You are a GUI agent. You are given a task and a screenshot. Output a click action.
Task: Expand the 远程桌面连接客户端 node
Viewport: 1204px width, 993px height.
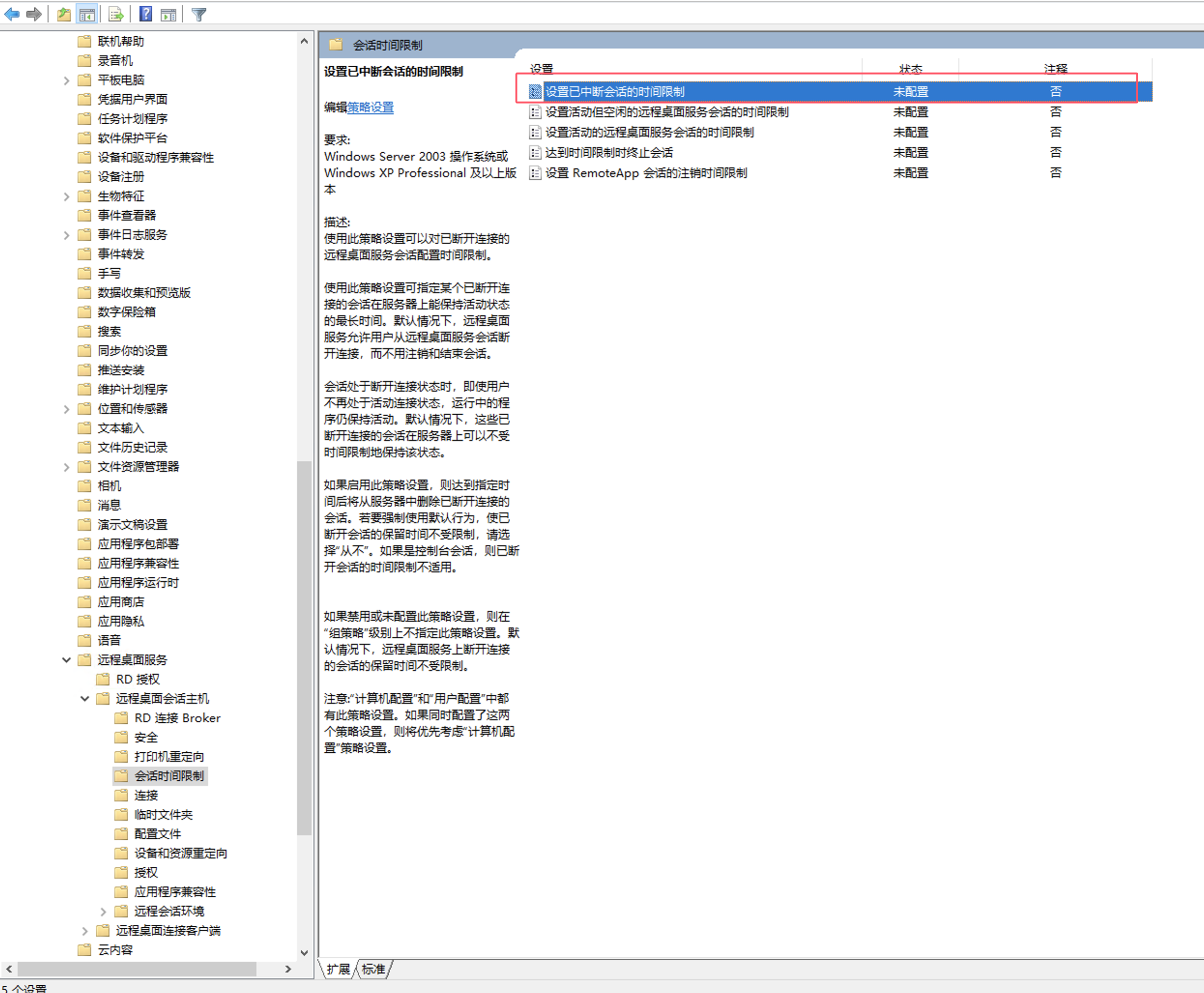click(x=85, y=931)
